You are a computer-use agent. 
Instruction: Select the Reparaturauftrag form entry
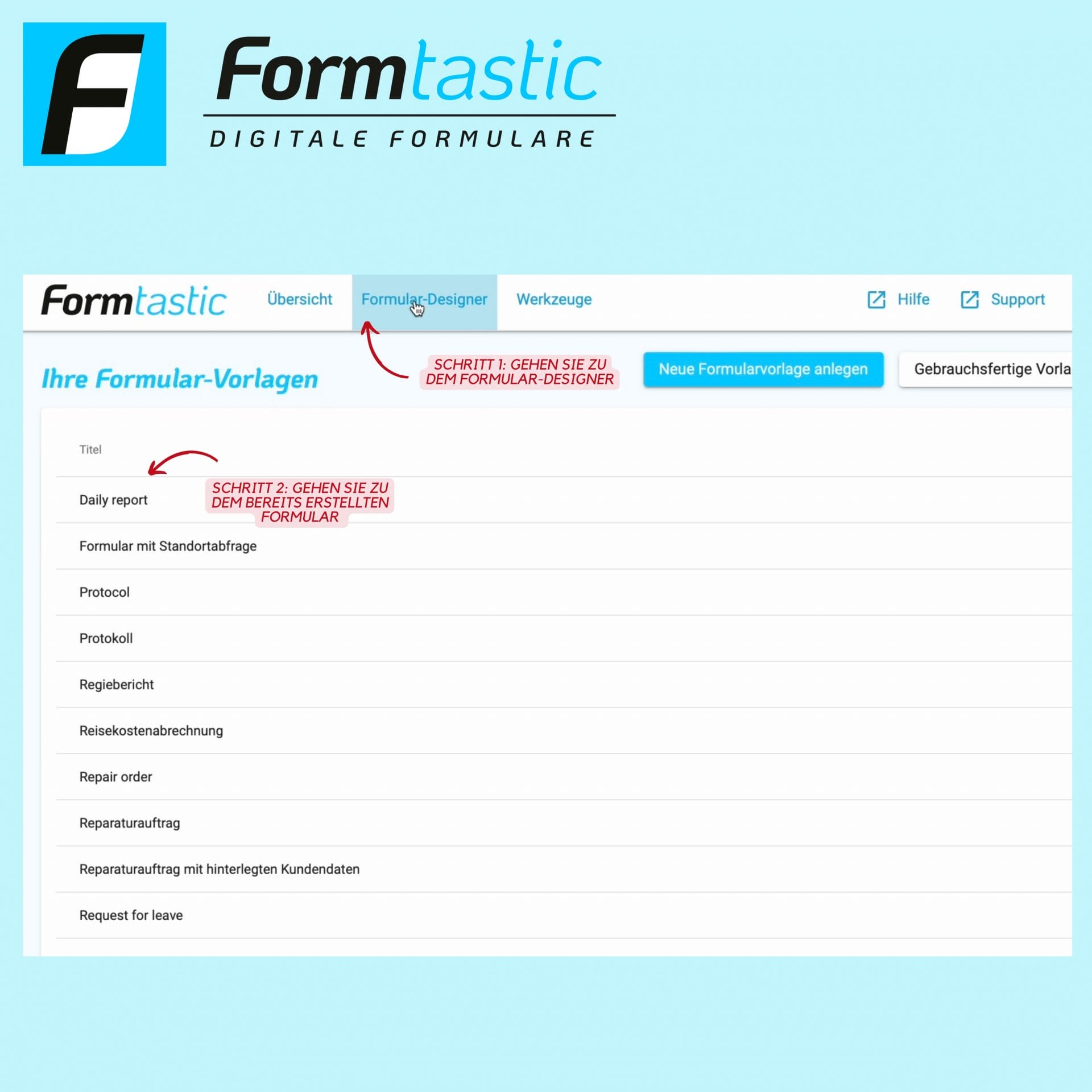[x=131, y=823]
